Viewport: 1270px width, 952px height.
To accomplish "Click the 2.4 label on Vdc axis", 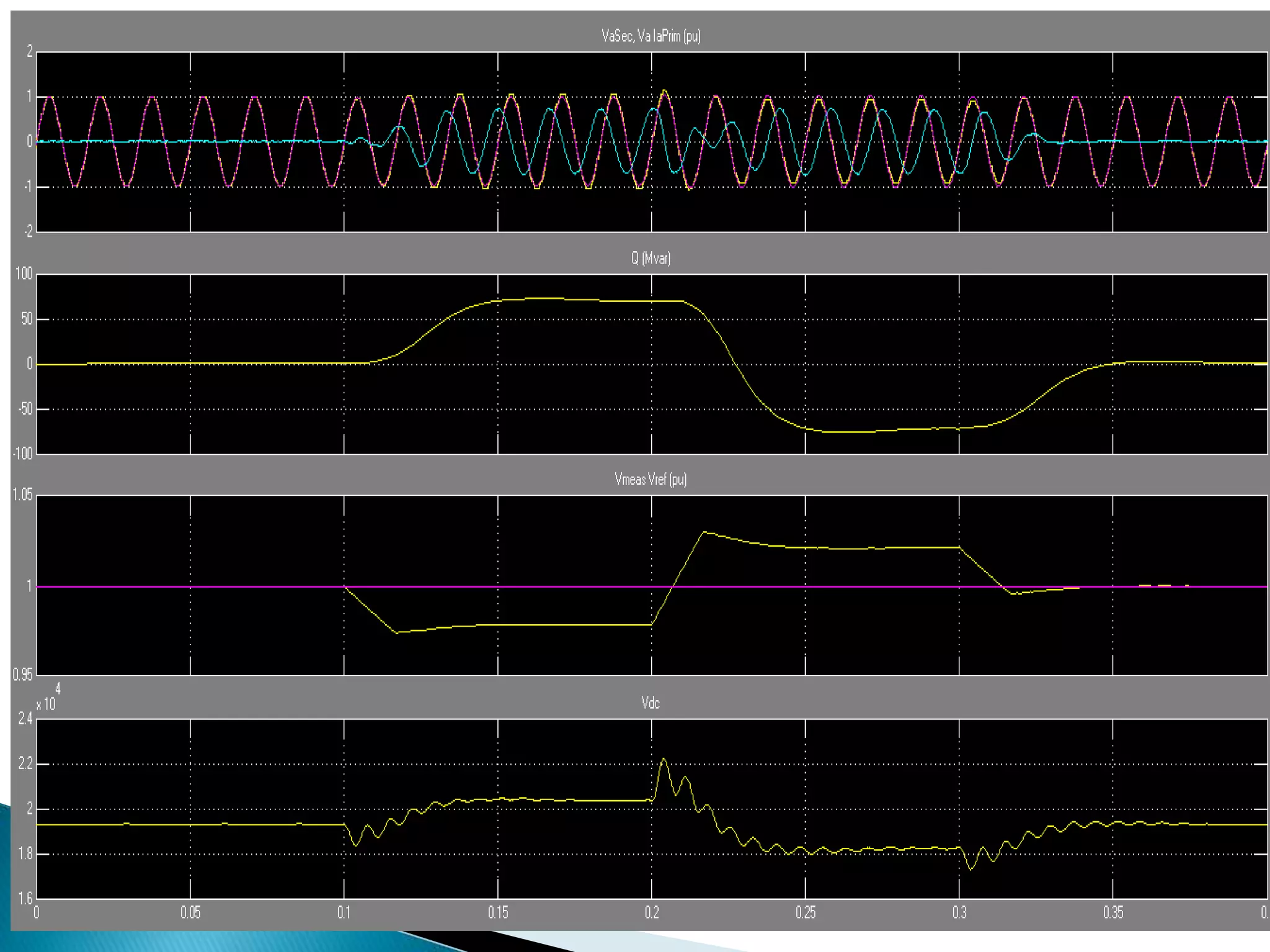I will coord(25,719).
